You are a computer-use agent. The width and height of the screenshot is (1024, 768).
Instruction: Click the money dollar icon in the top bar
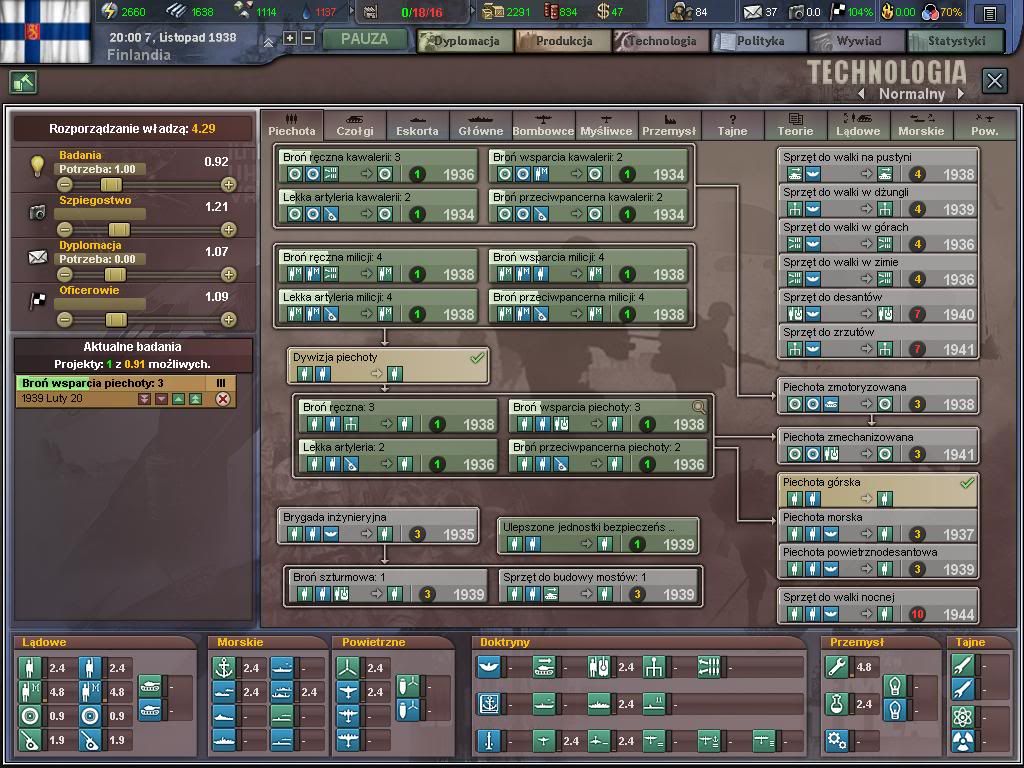pos(602,11)
